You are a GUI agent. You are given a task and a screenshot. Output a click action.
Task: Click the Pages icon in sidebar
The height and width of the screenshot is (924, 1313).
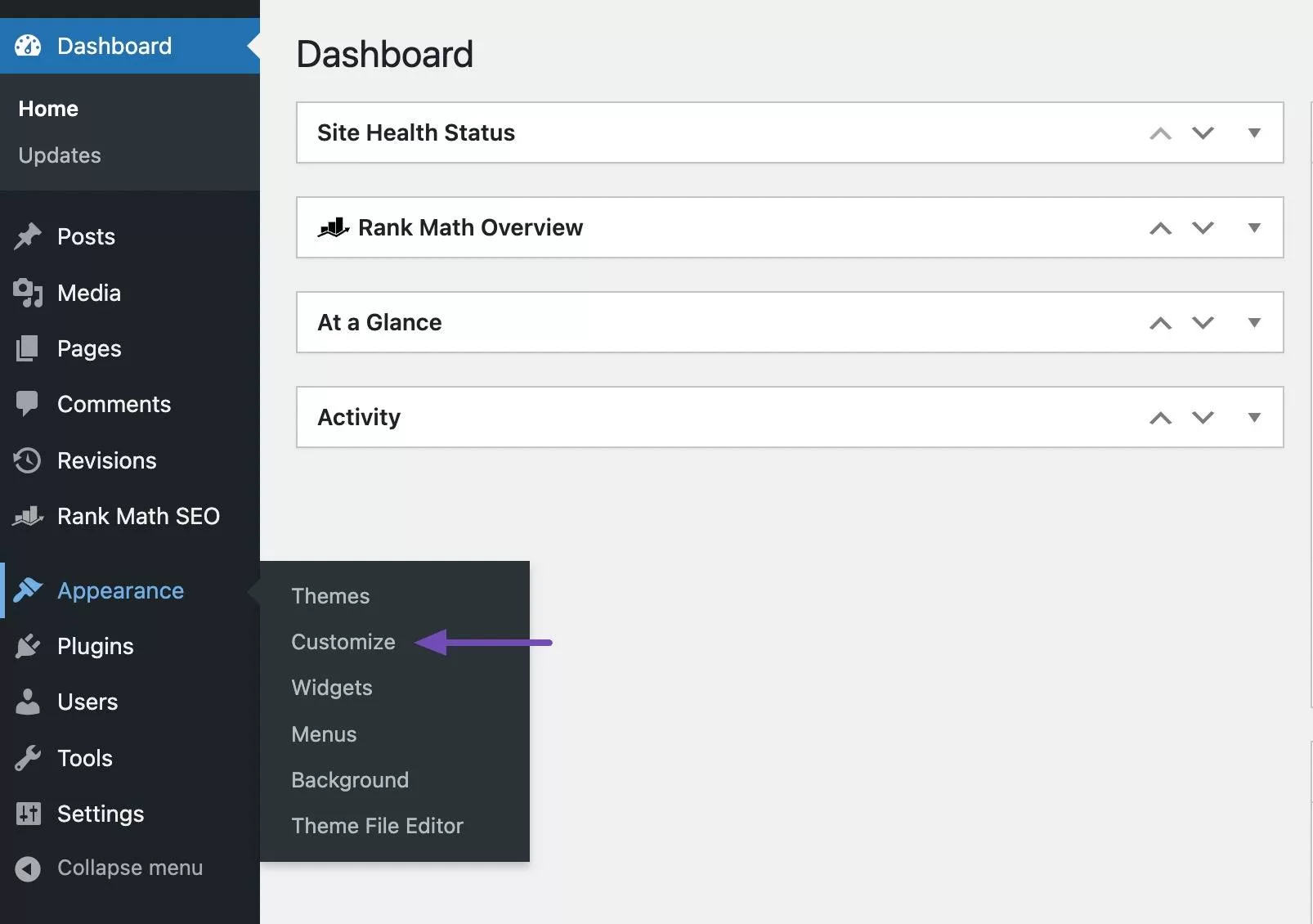(x=28, y=348)
